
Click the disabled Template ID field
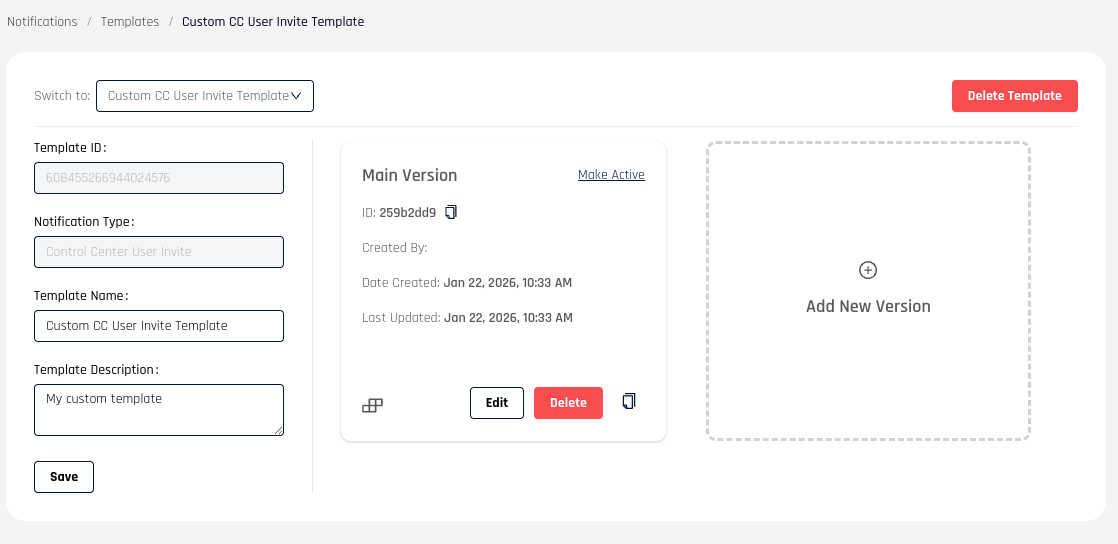[x=159, y=178]
